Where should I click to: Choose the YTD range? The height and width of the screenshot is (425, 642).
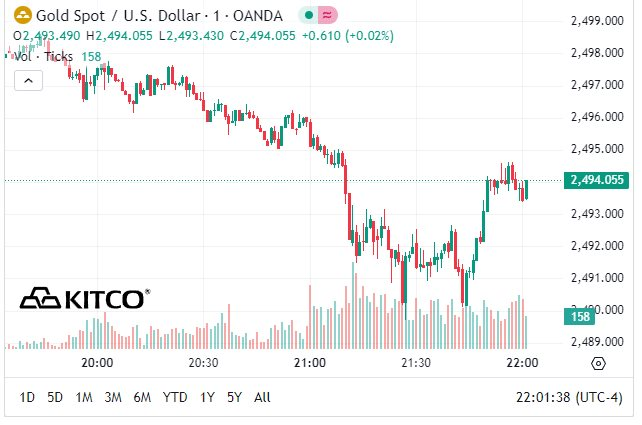pos(175,397)
